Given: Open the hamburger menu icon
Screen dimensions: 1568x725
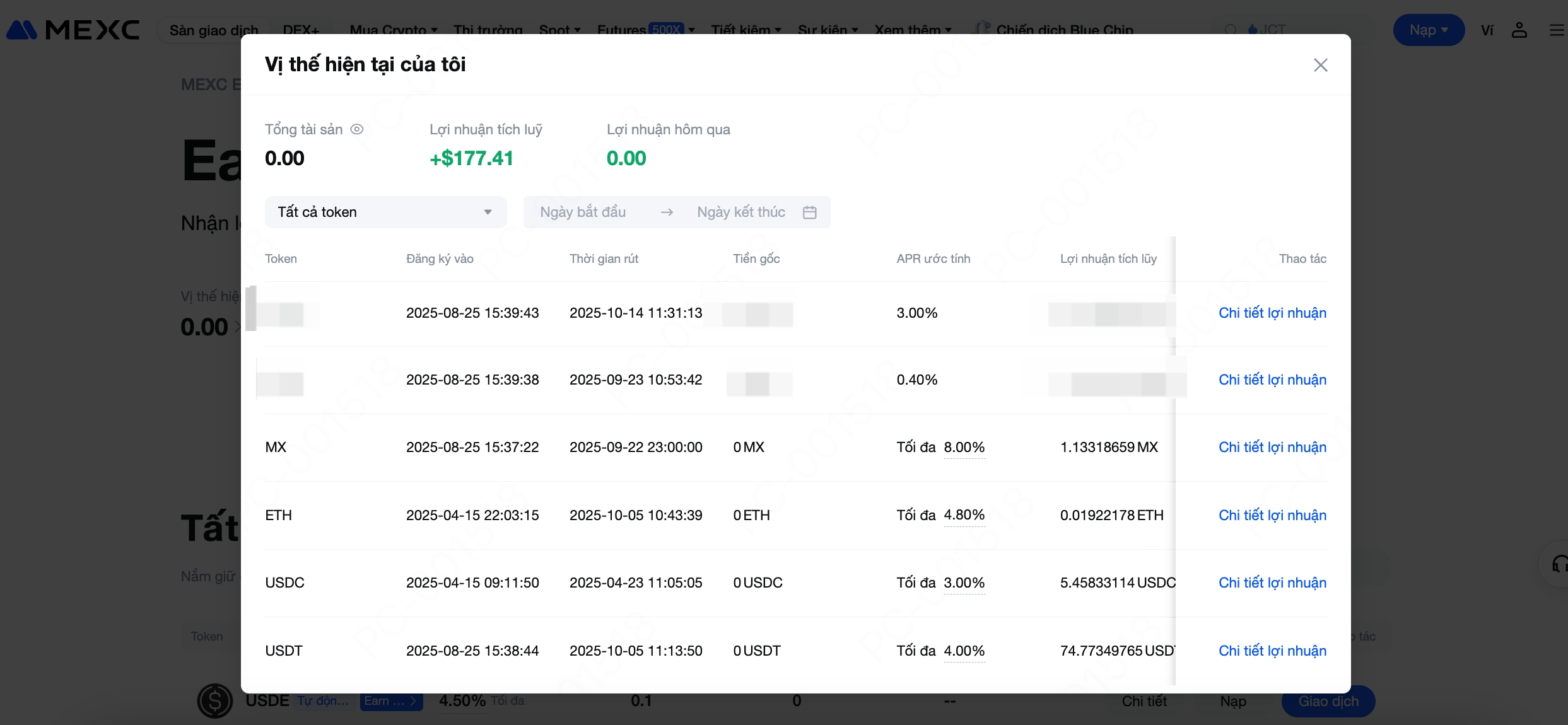Looking at the screenshot, I should (x=1556, y=30).
